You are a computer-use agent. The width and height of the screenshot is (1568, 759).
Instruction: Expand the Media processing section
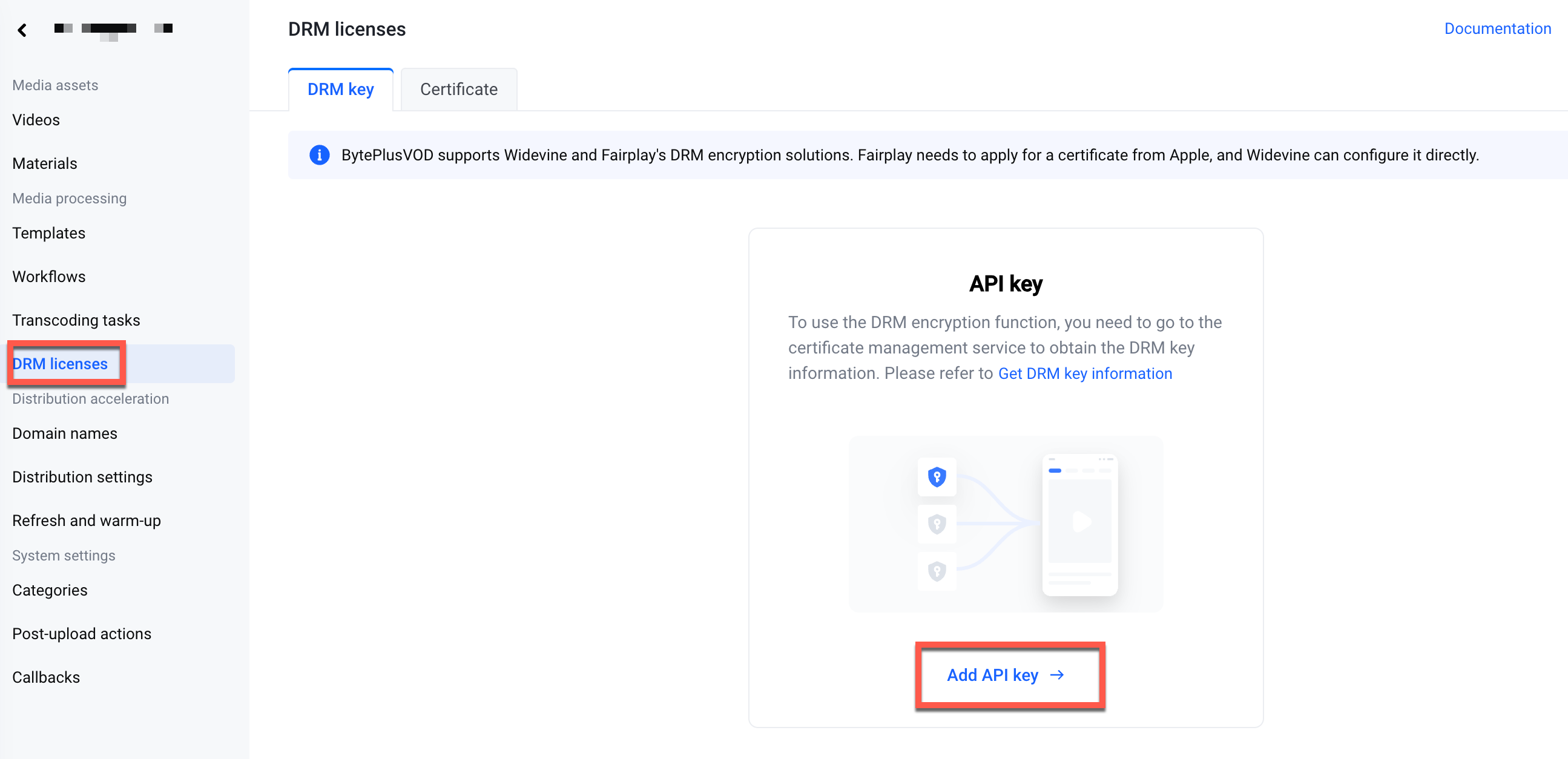69,198
